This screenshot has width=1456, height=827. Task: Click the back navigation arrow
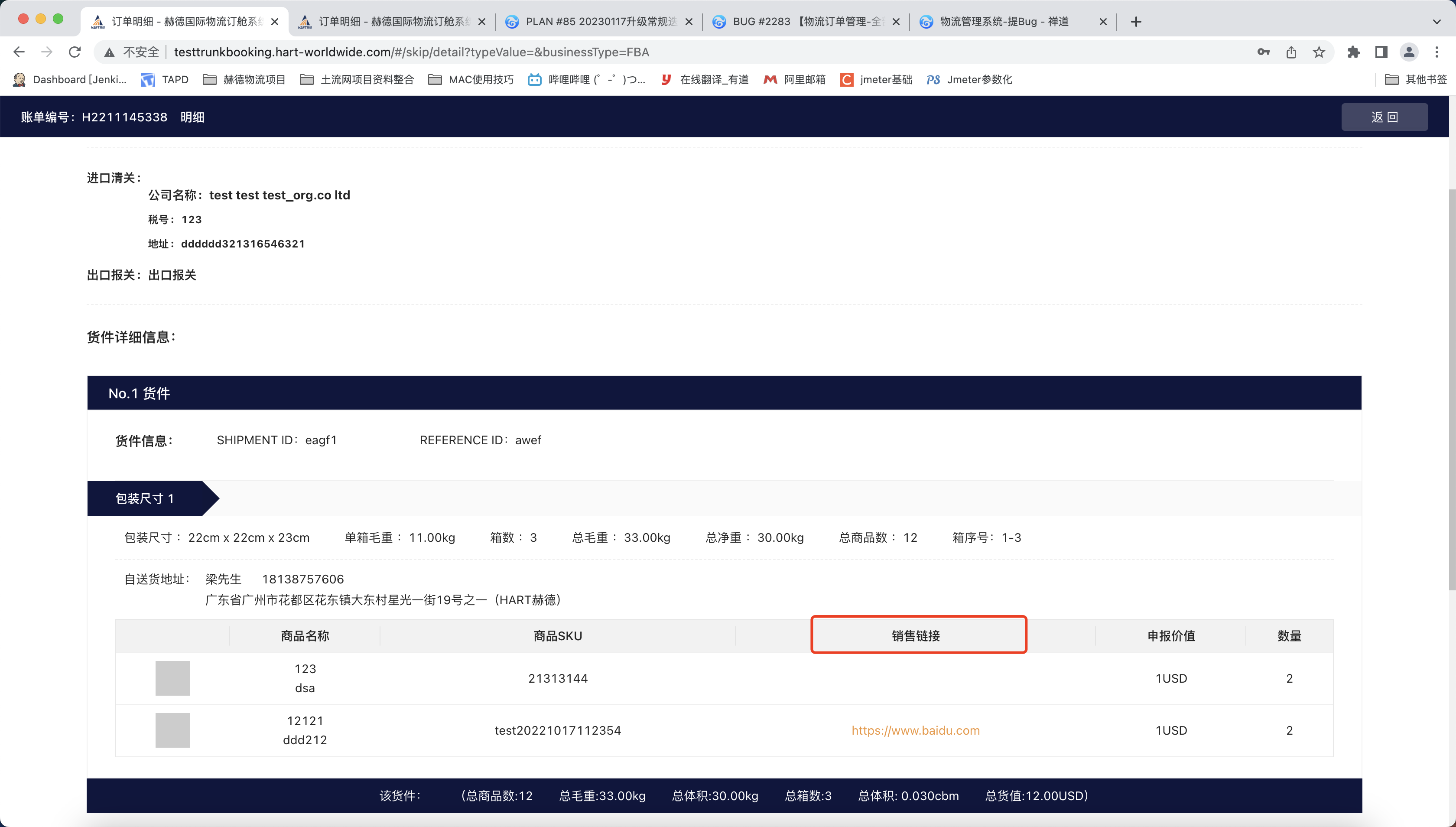coord(19,52)
